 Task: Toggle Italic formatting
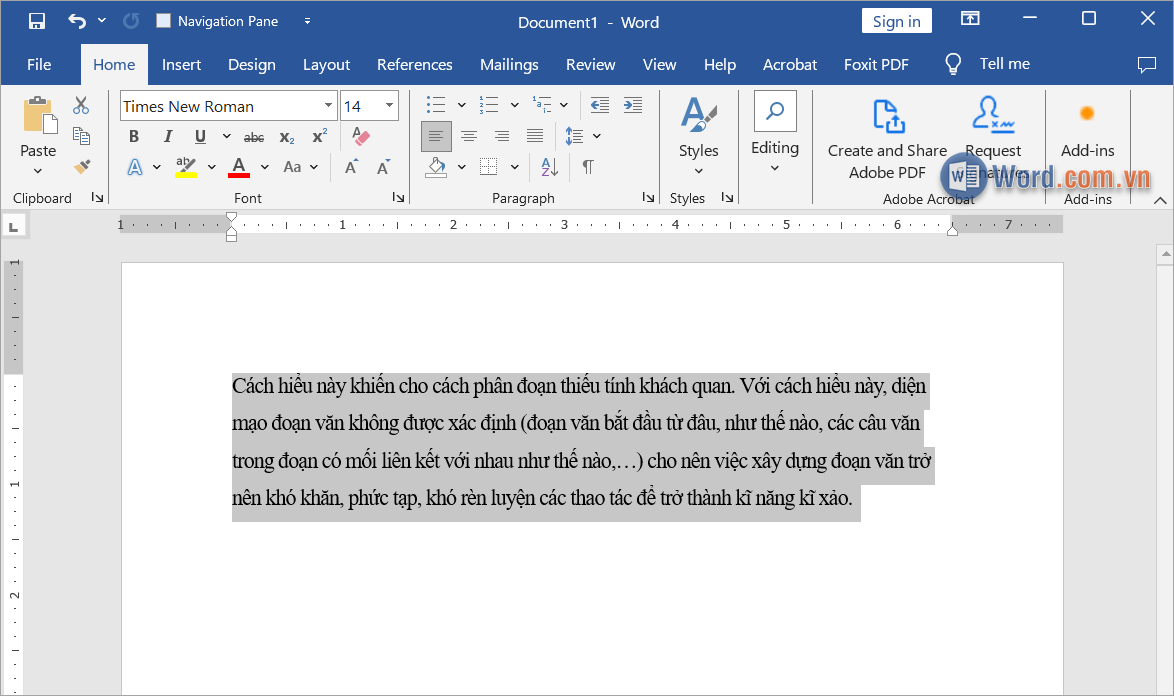point(168,136)
